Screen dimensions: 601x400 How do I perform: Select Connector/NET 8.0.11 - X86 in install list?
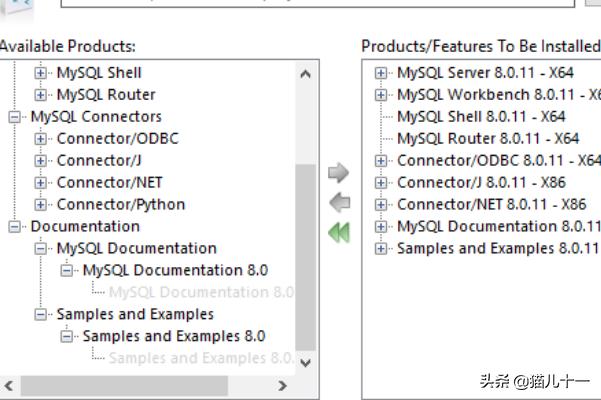click(x=492, y=205)
